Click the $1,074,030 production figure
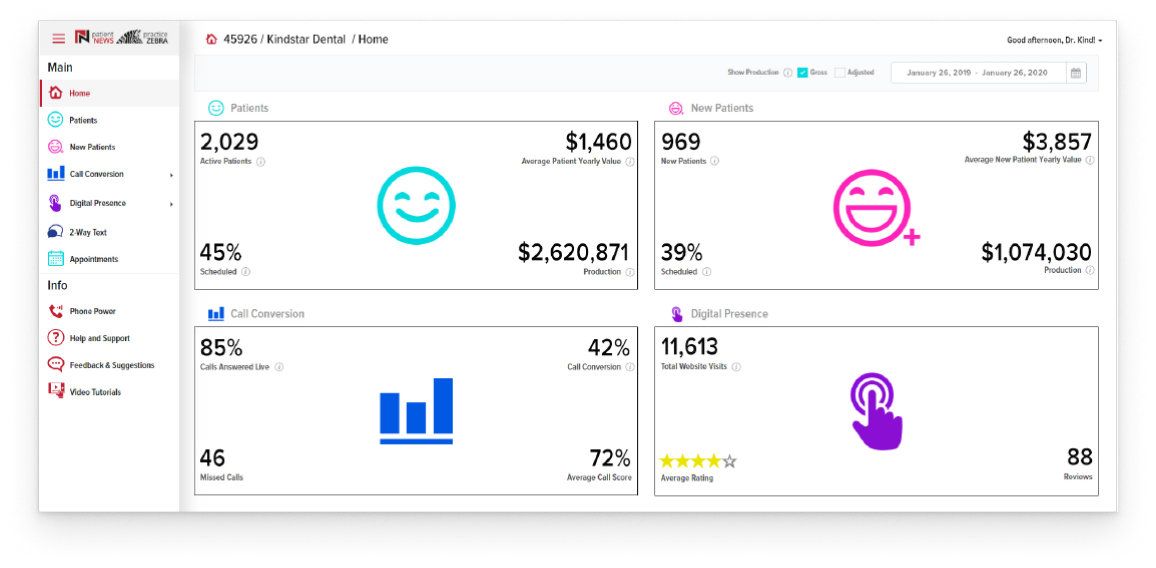Image resolution: width=1156 pixels, height=568 pixels. [1037, 252]
